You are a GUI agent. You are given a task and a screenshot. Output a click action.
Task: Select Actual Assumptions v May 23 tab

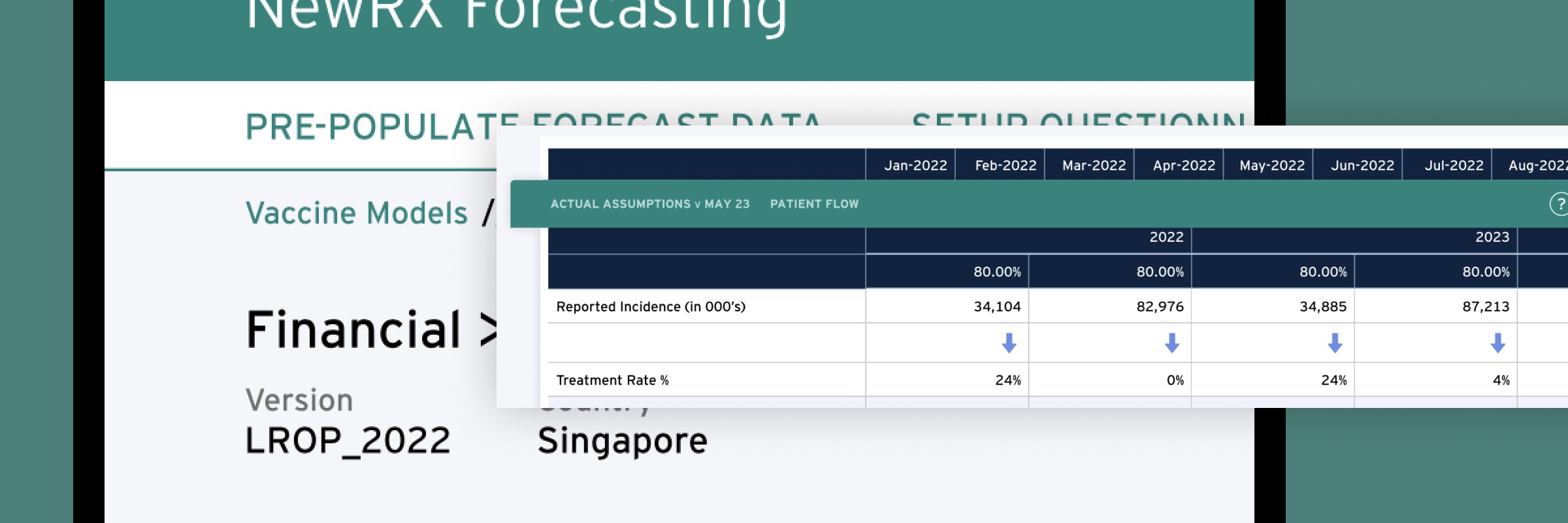pyautogui.click(x=650, y=204)
